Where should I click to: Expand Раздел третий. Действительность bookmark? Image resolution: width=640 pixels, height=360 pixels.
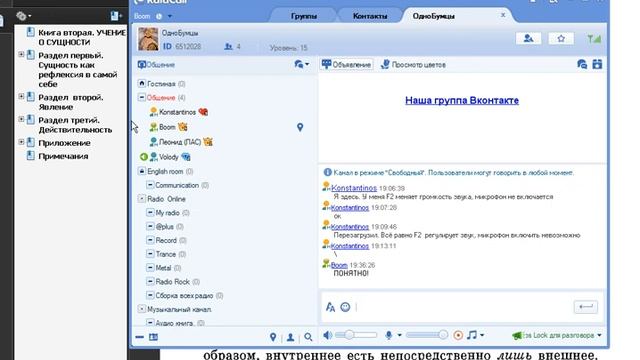(x=21, y=119)
